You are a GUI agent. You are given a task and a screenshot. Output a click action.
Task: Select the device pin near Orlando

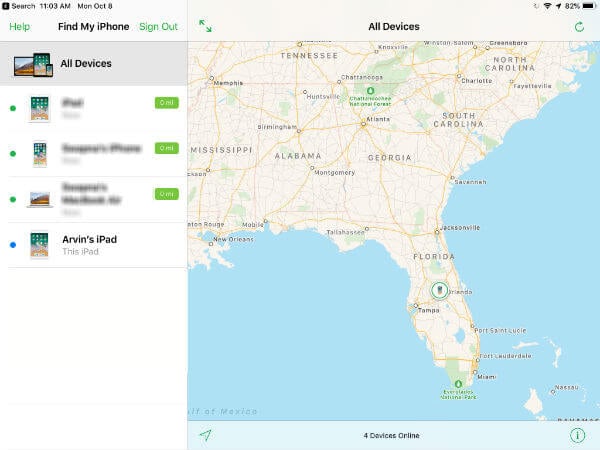[x=440, y=290]
